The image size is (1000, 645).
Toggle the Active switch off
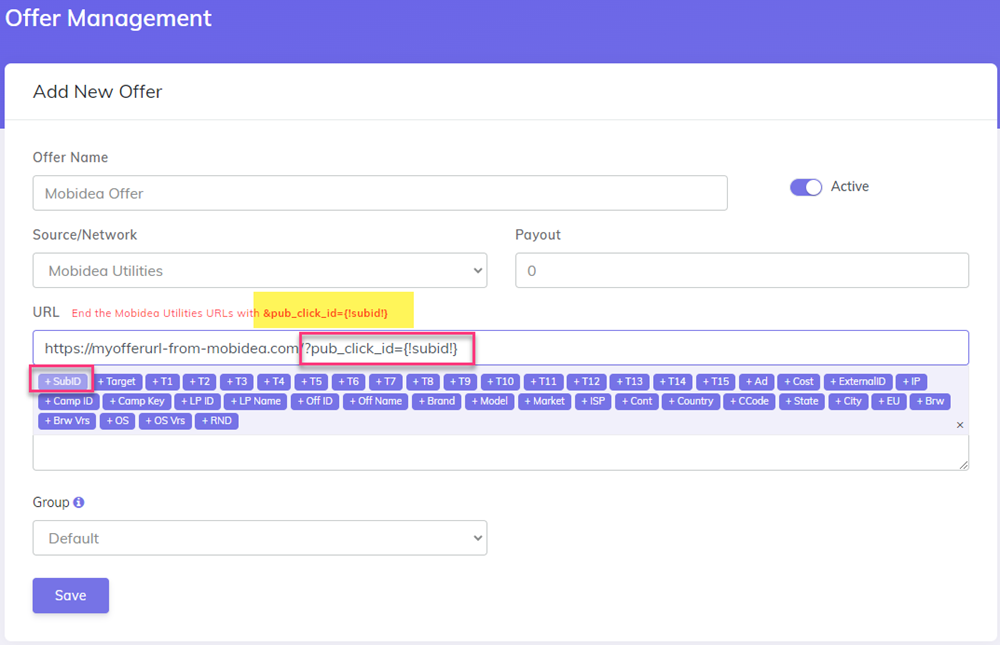805,187
